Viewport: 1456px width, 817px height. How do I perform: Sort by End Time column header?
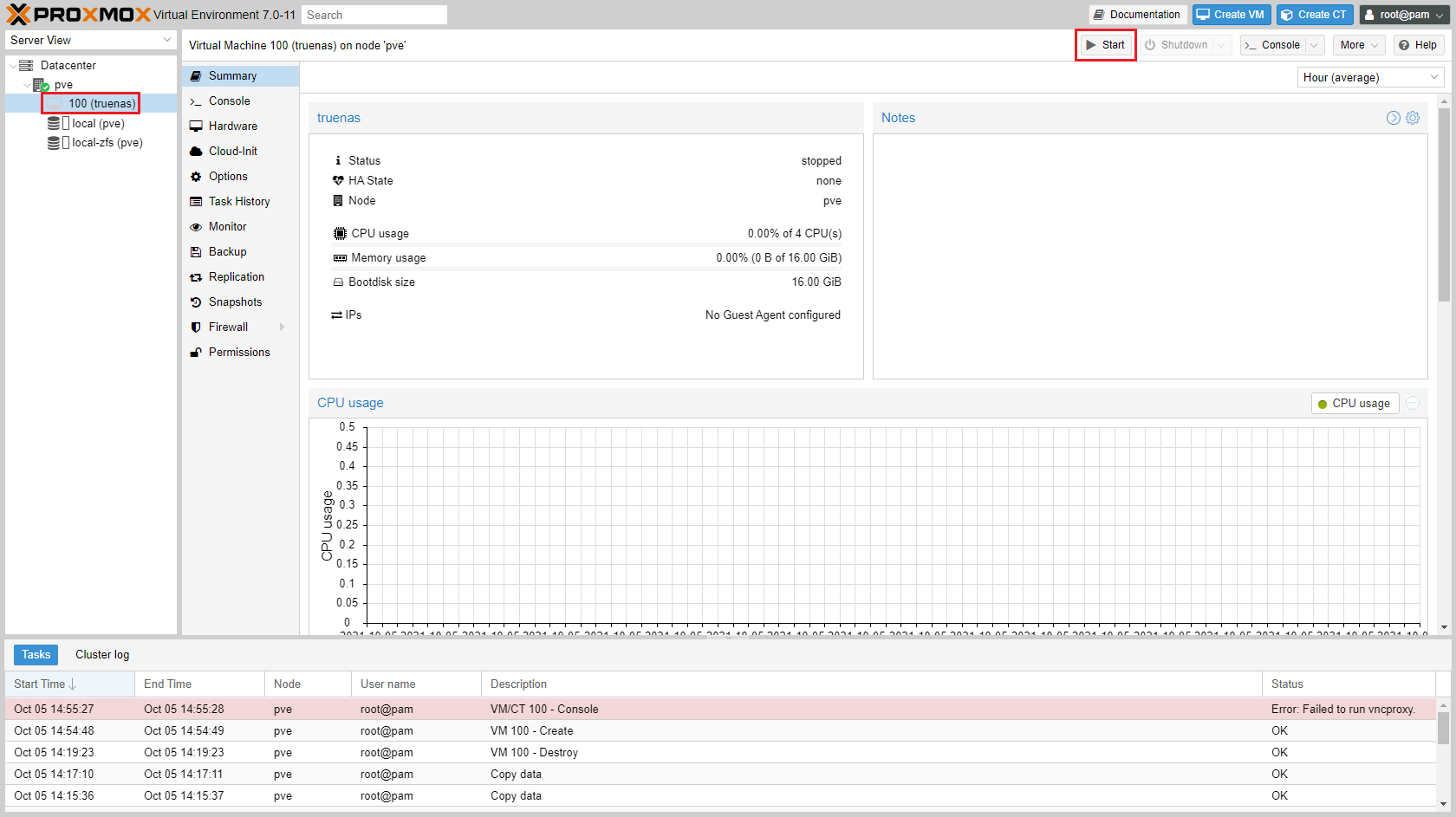[200, 684]
